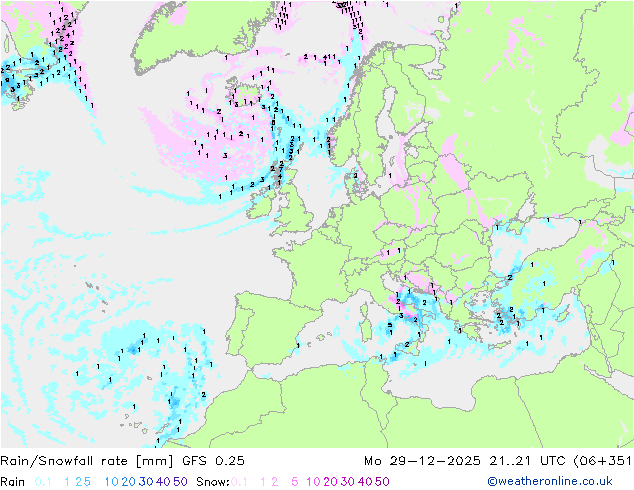Click the '(06+351' run offset text
Image resolution: width=634 pixels, height=490 pixels.
603,461
